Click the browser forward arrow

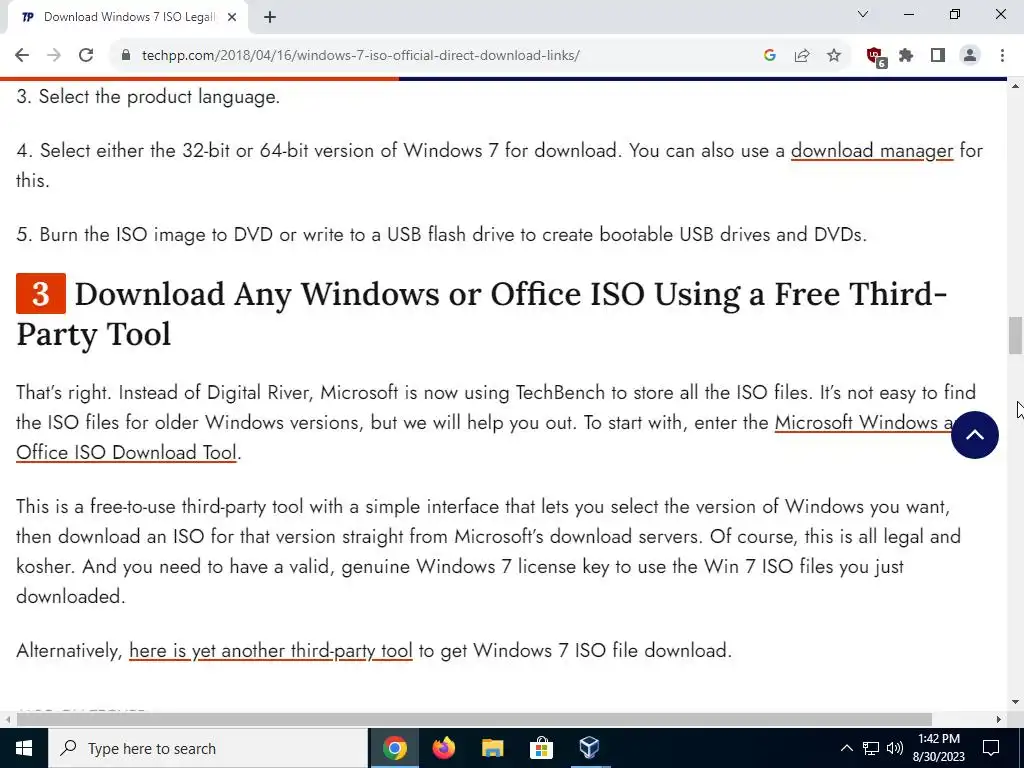click(54, 56)
